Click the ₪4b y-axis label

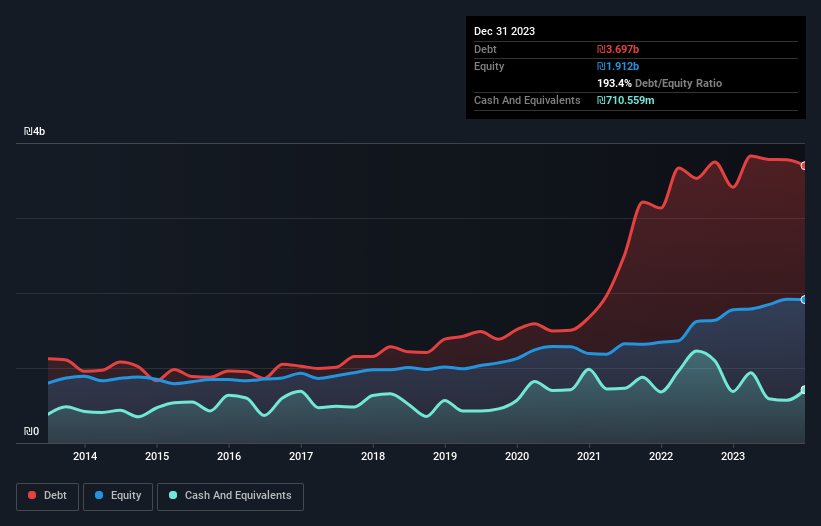click(35, 131)
